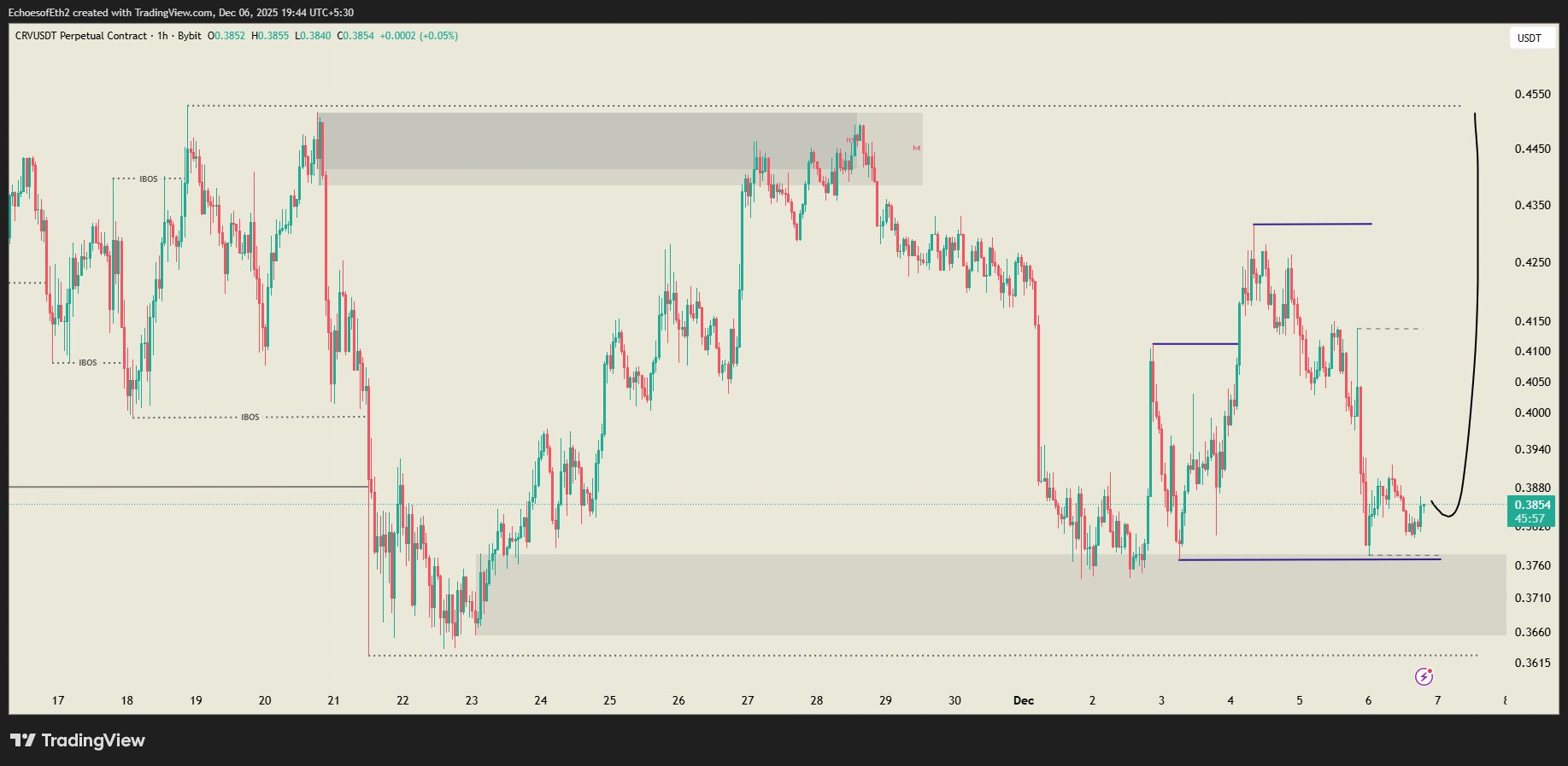Click the 45:57 bar countdown timer
This screenshot has width=1568, height=766.
click(x=1530, y=518)
